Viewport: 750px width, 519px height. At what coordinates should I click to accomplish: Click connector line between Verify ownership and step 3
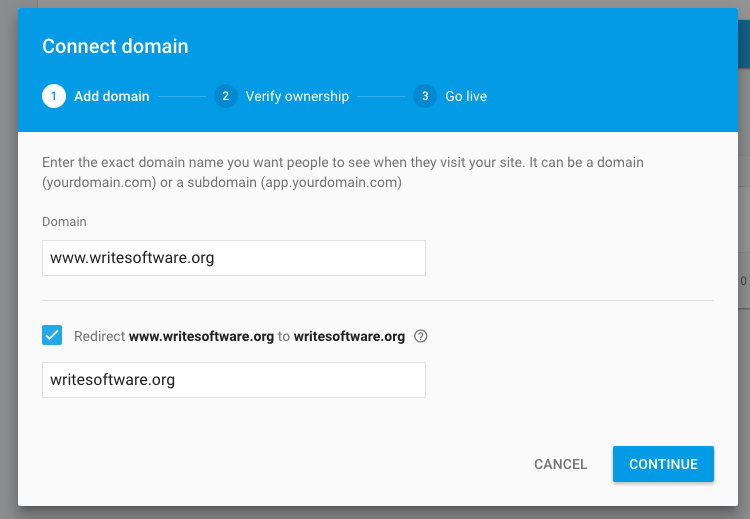(381, 97)
